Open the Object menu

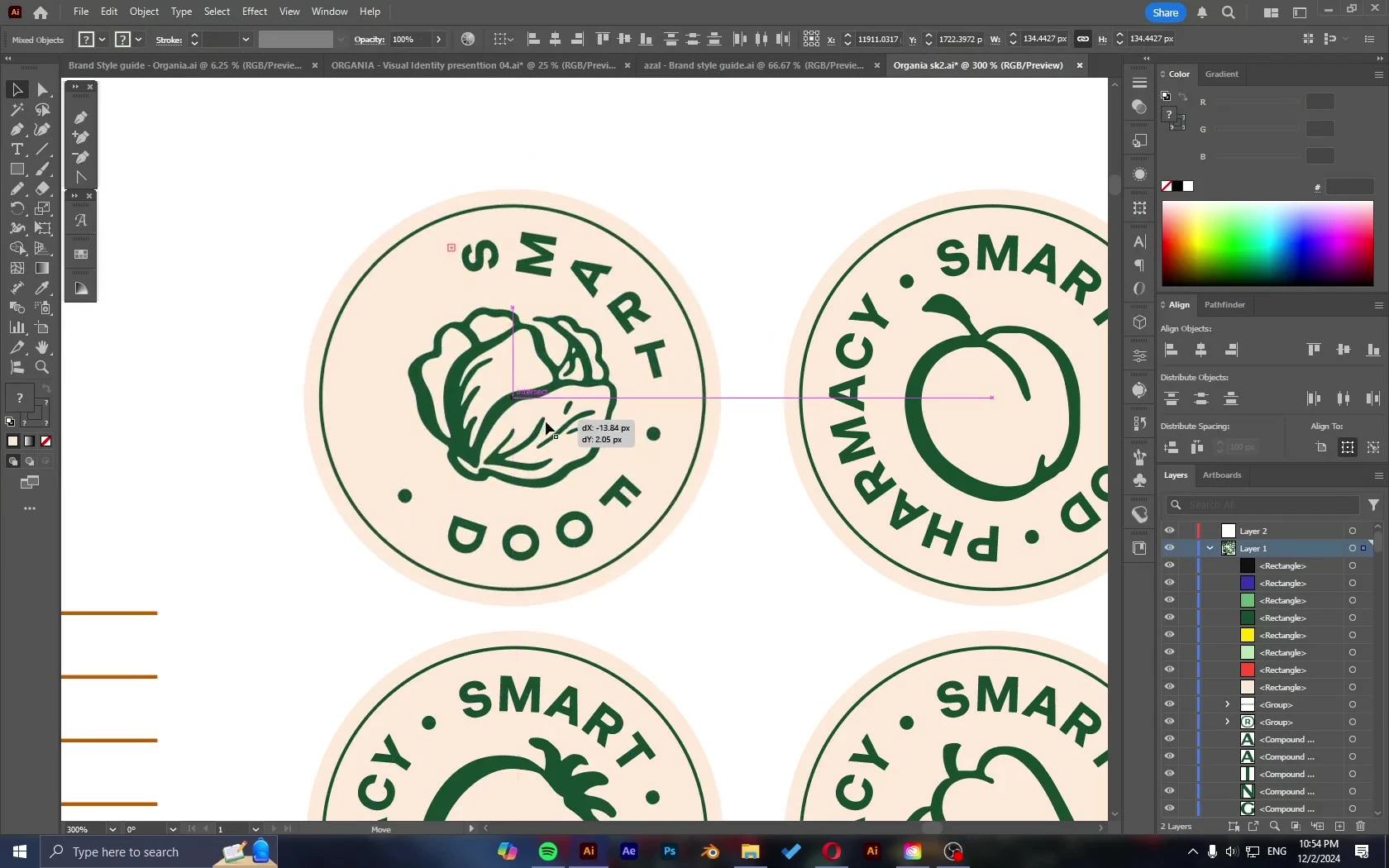(x=144, y=12)
